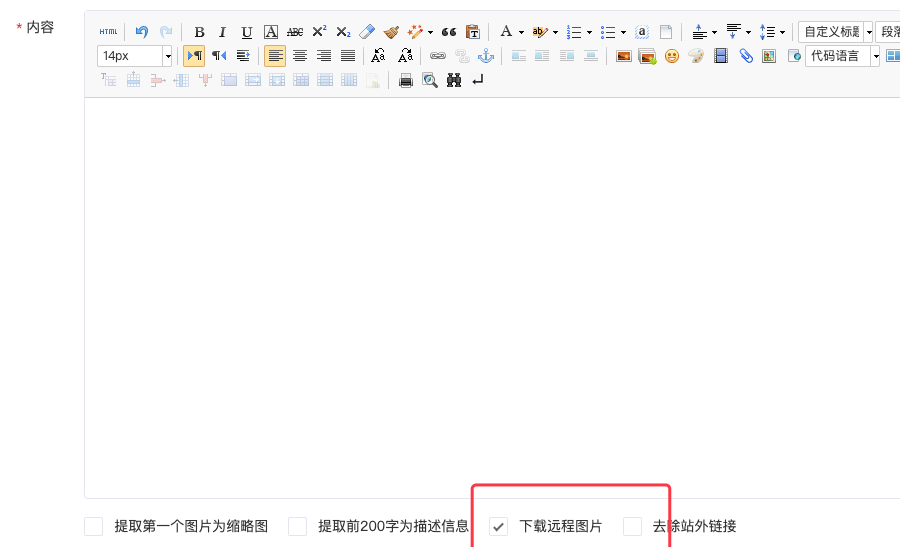Switch to HTML source view

108,32
